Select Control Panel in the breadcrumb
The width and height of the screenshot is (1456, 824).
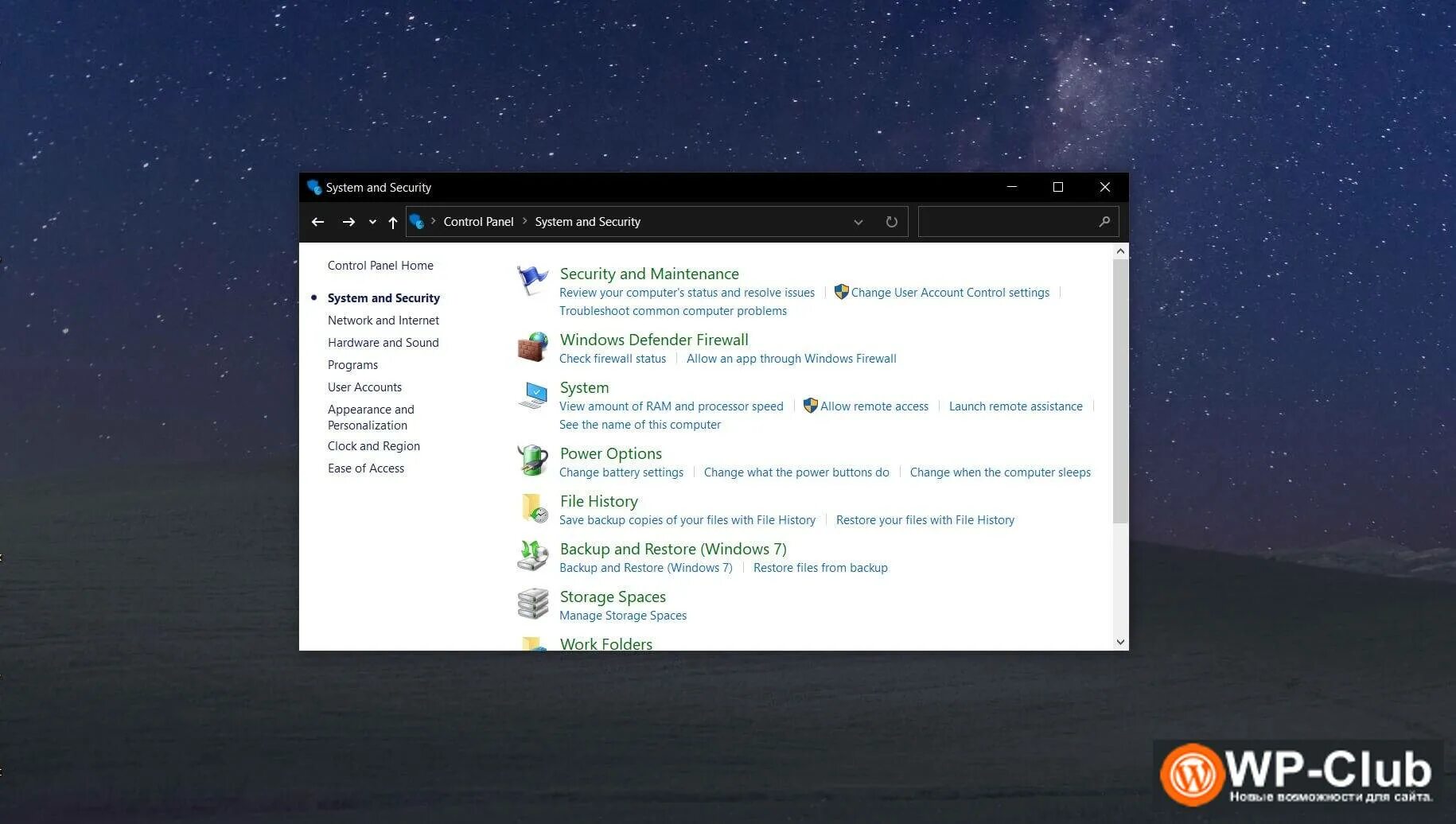478,222
